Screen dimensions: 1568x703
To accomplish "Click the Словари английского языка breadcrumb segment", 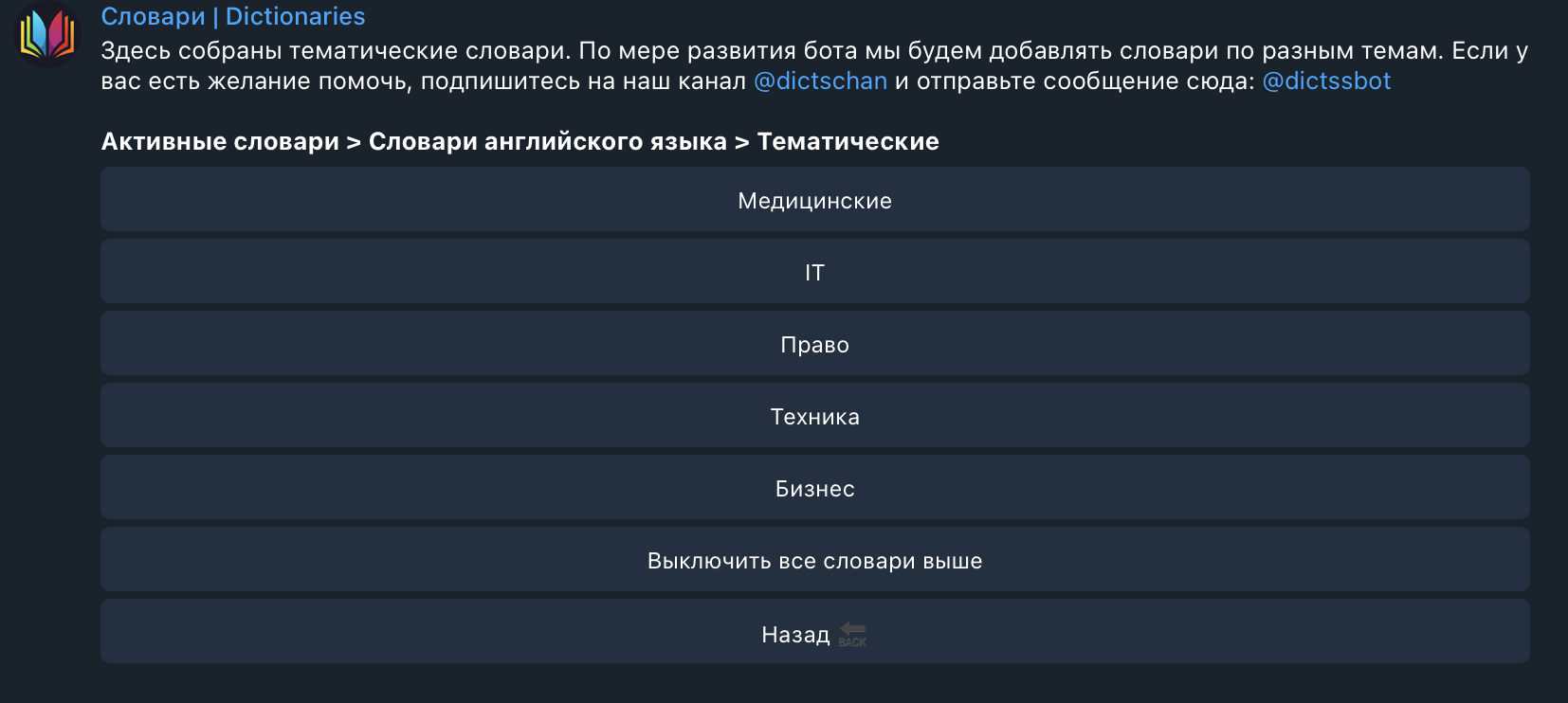I will click(x=547, y=141).
